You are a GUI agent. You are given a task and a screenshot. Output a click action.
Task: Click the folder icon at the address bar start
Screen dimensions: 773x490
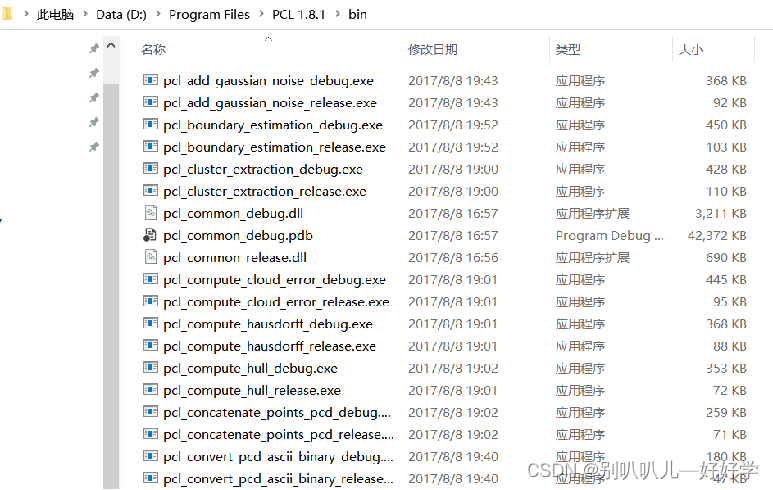pyautogui.click(x=6, y=14)
